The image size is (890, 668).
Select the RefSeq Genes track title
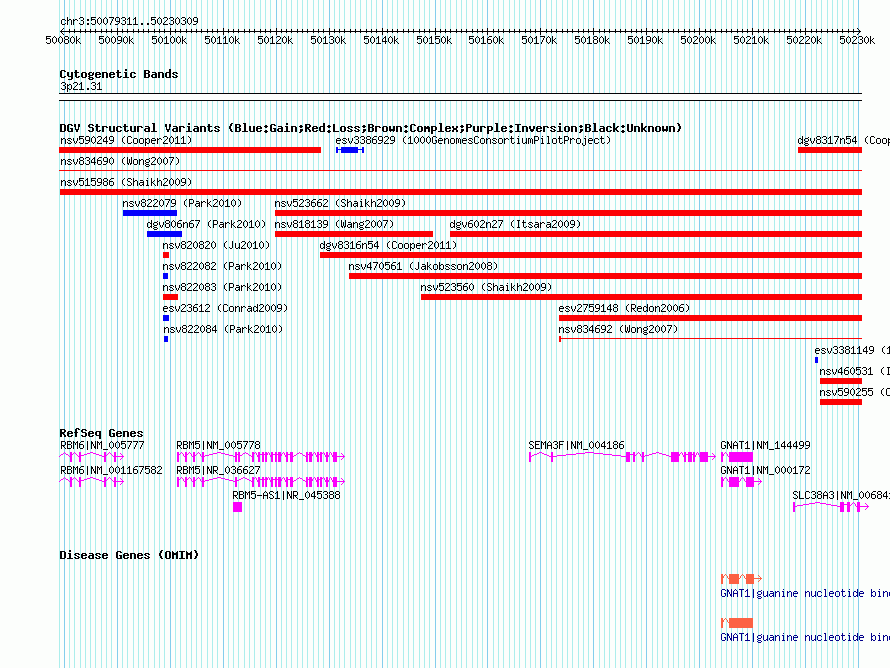click(102, 433)
